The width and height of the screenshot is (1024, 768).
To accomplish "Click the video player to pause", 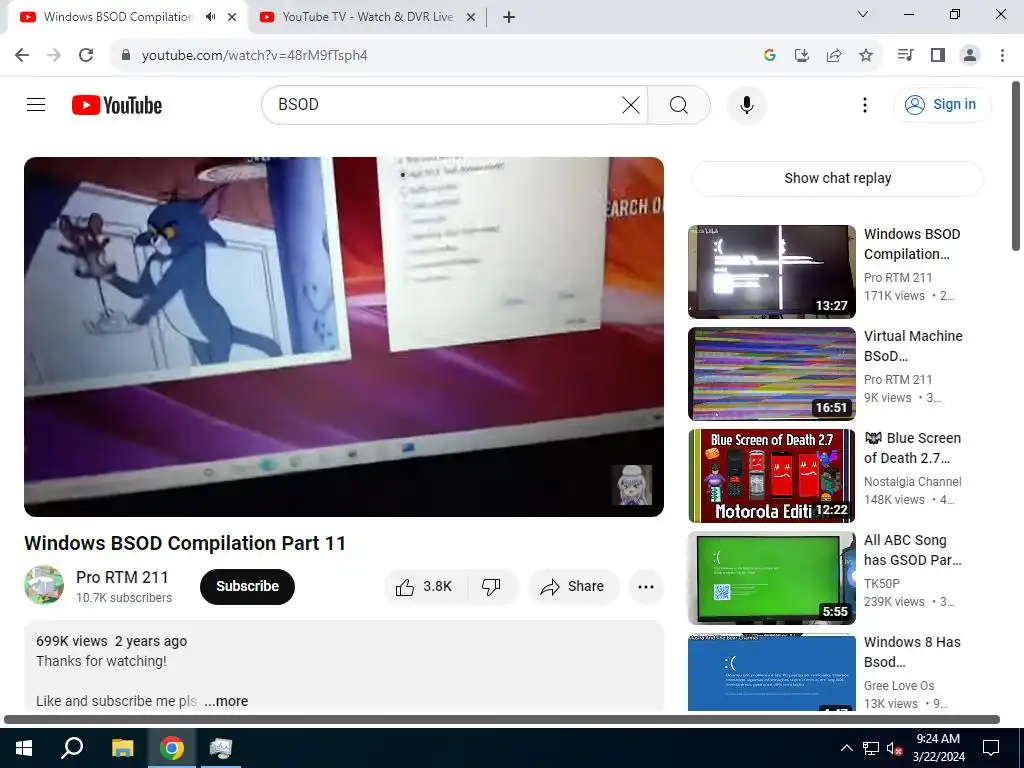I will click(344, 336).
